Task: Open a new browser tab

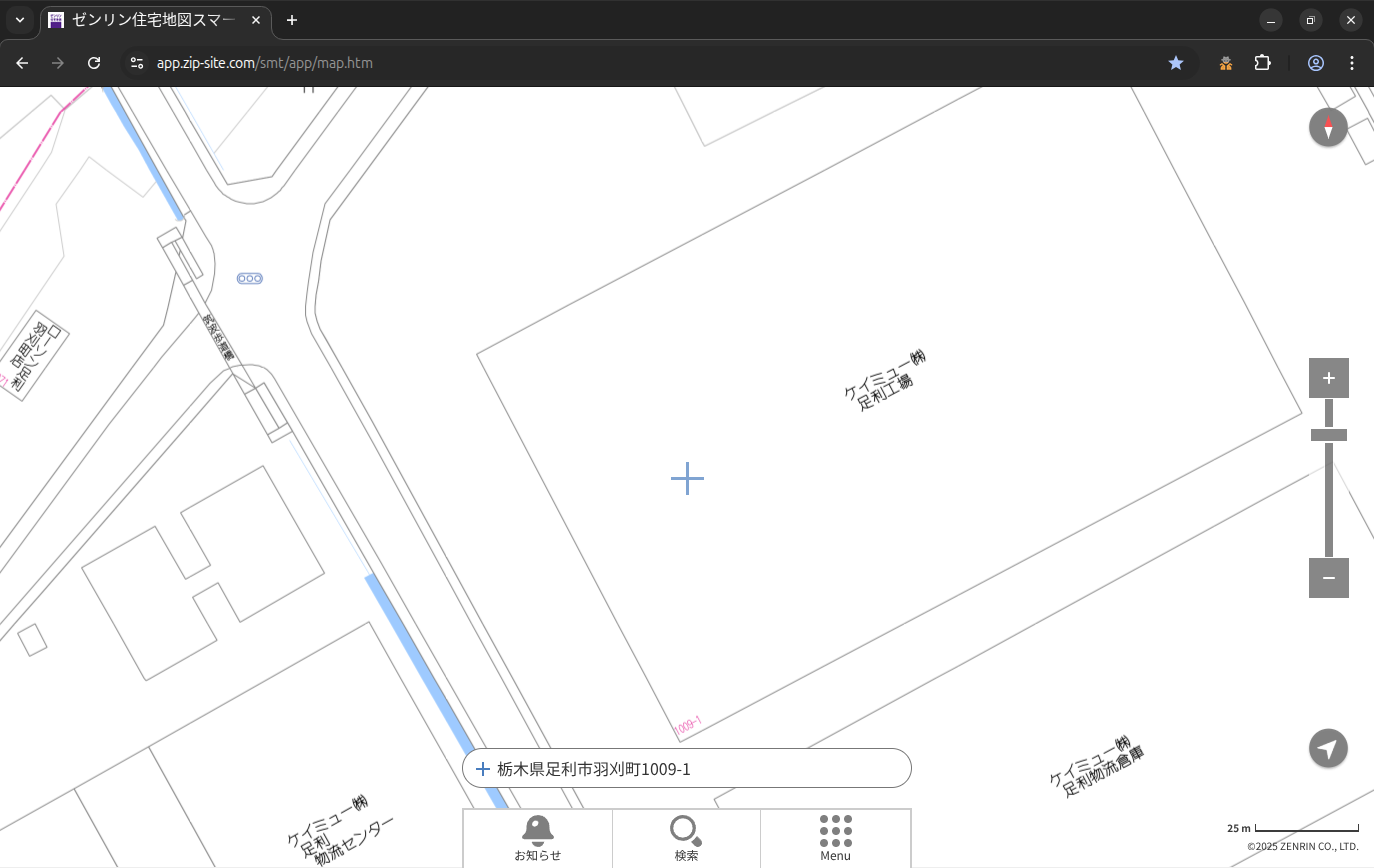Action: click(292, 20)
